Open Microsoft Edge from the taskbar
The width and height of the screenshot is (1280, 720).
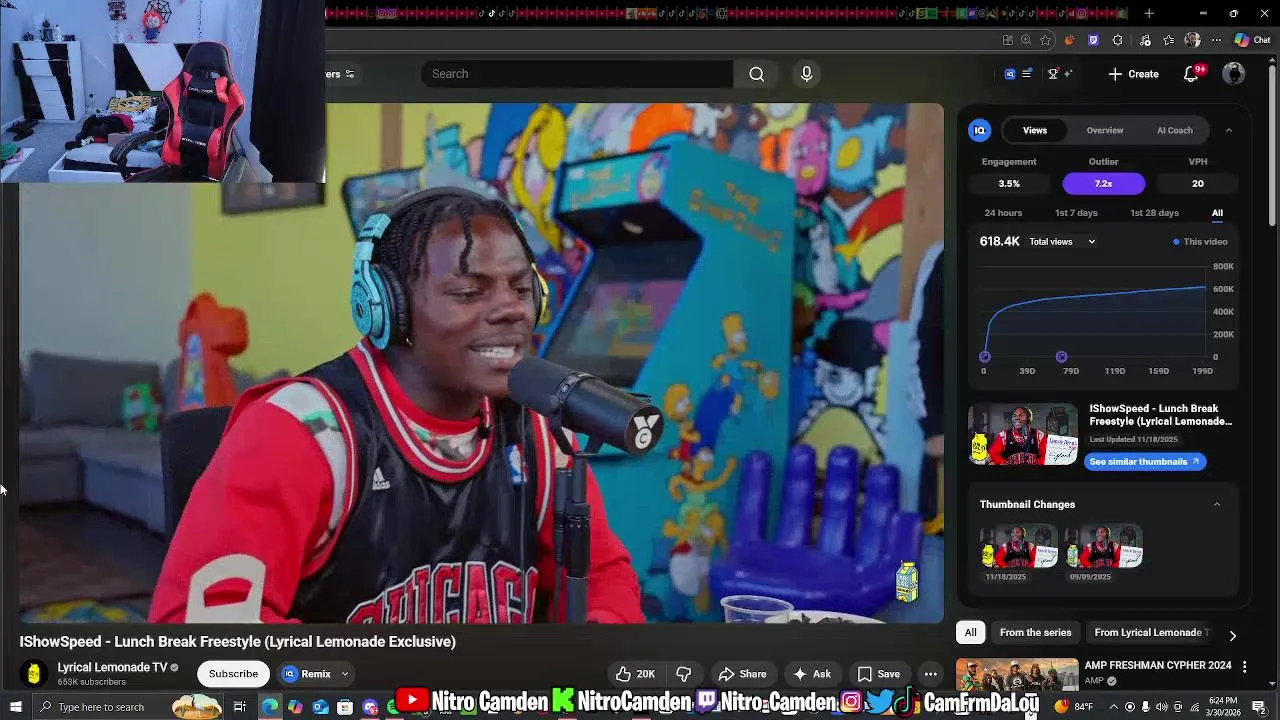270,707
